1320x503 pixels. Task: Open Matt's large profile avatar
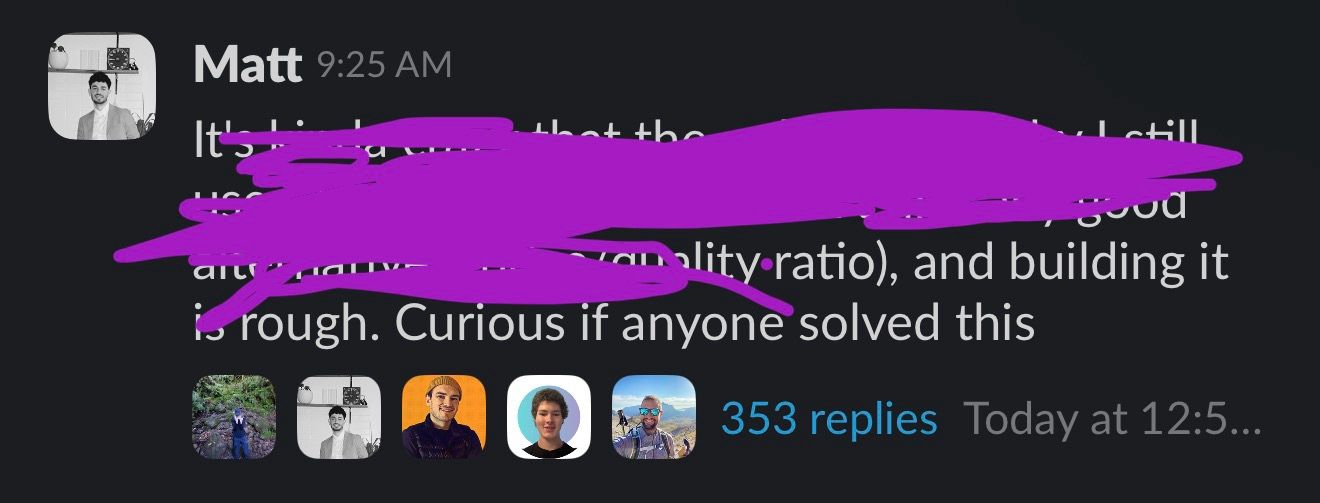coord(102,87)
